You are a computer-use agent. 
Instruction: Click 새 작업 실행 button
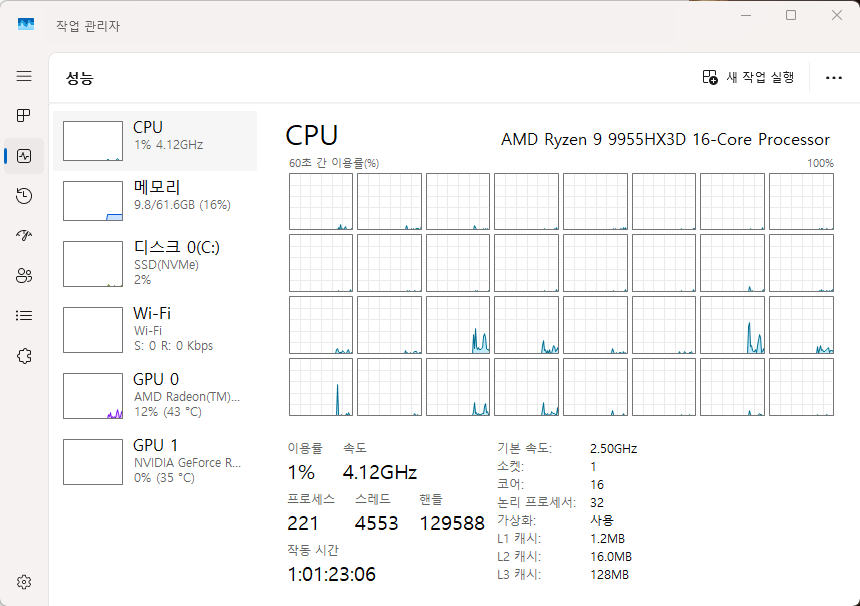[x=749, y=77]
